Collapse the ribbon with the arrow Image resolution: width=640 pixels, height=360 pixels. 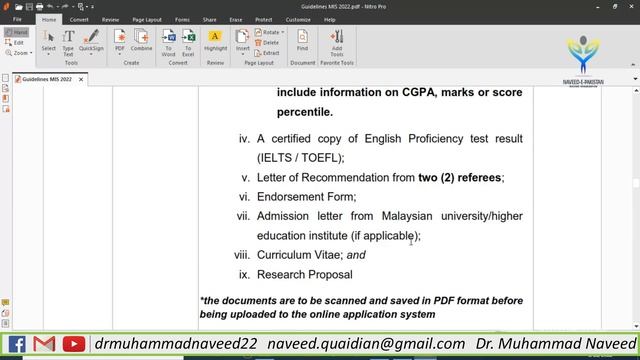[633, 64]
